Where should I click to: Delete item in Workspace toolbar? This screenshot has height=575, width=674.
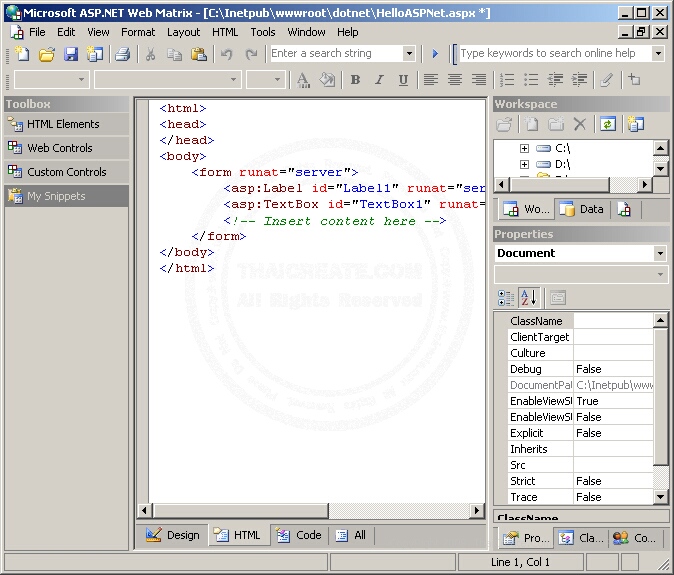[x=580, y=125]
